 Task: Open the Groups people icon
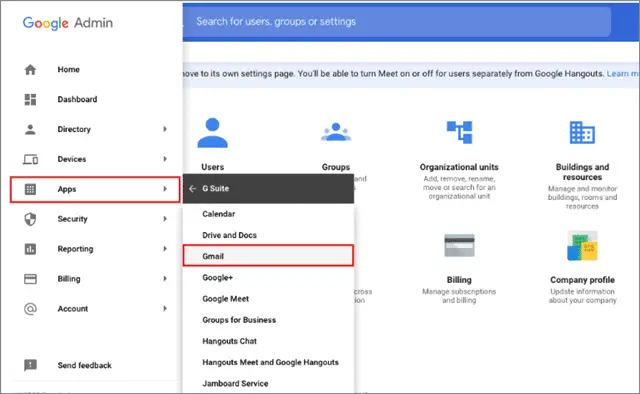(x=336, y=132)
